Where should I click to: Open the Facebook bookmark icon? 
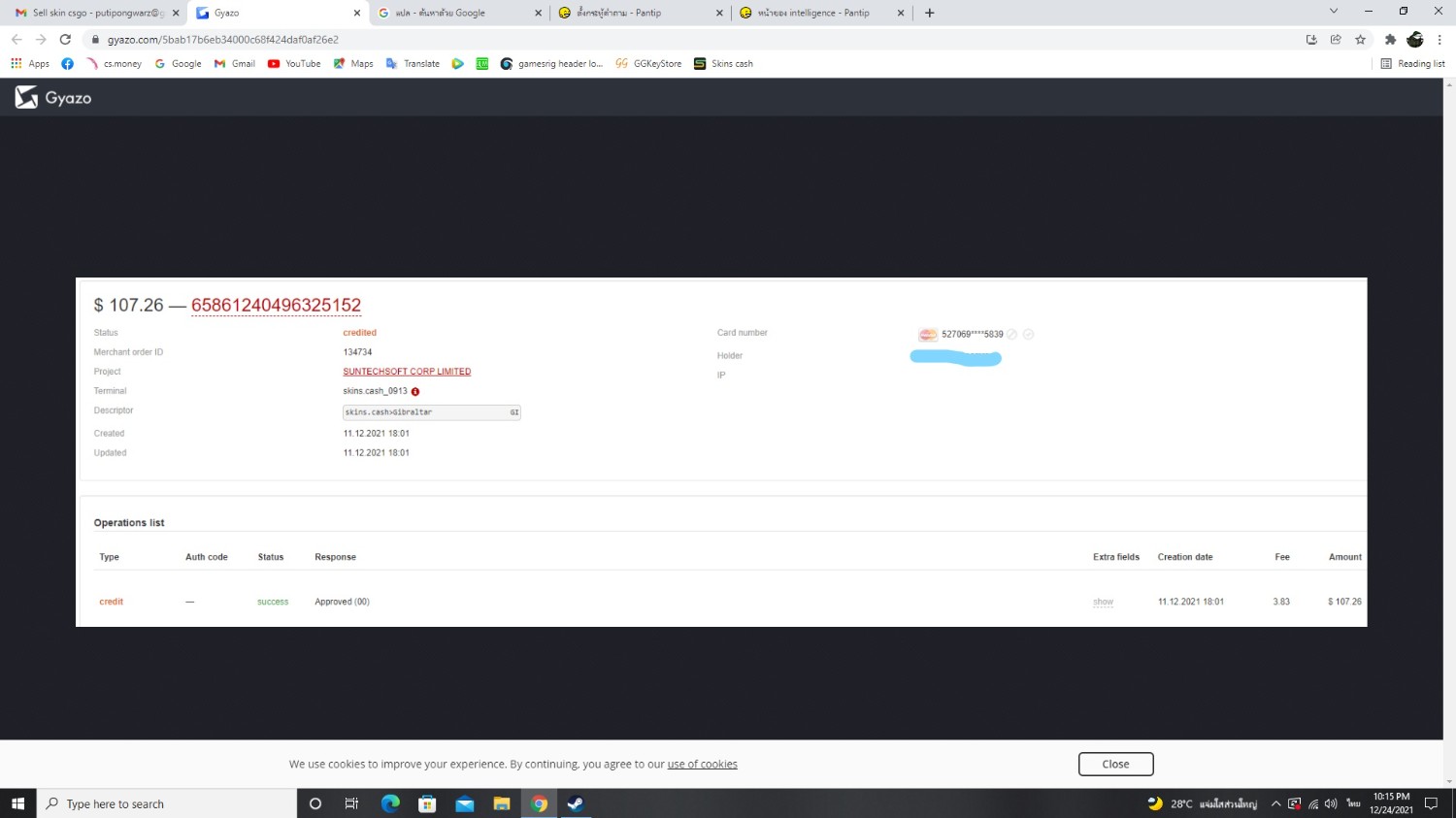pyautogui.click(x=67, y=64)
